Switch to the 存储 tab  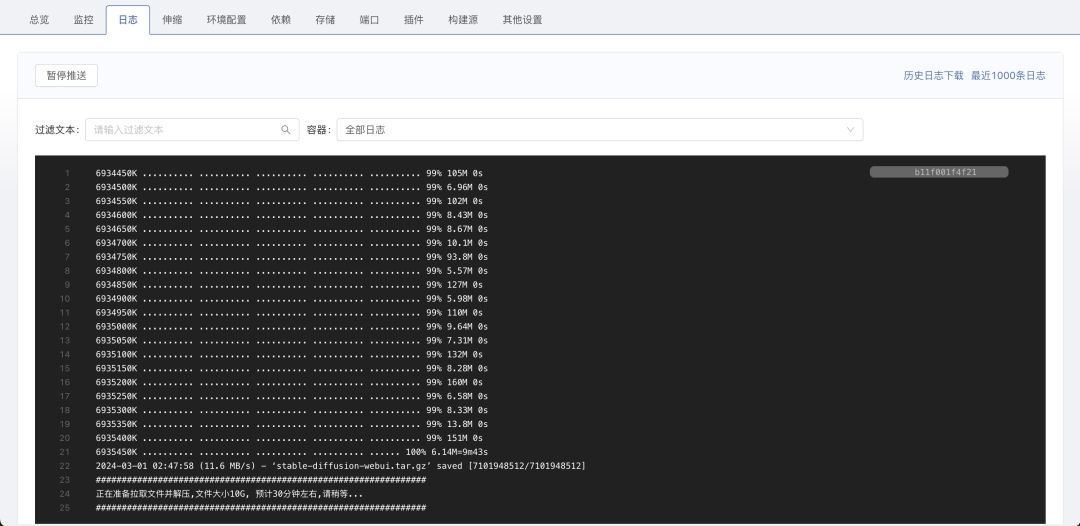(325, 20)
